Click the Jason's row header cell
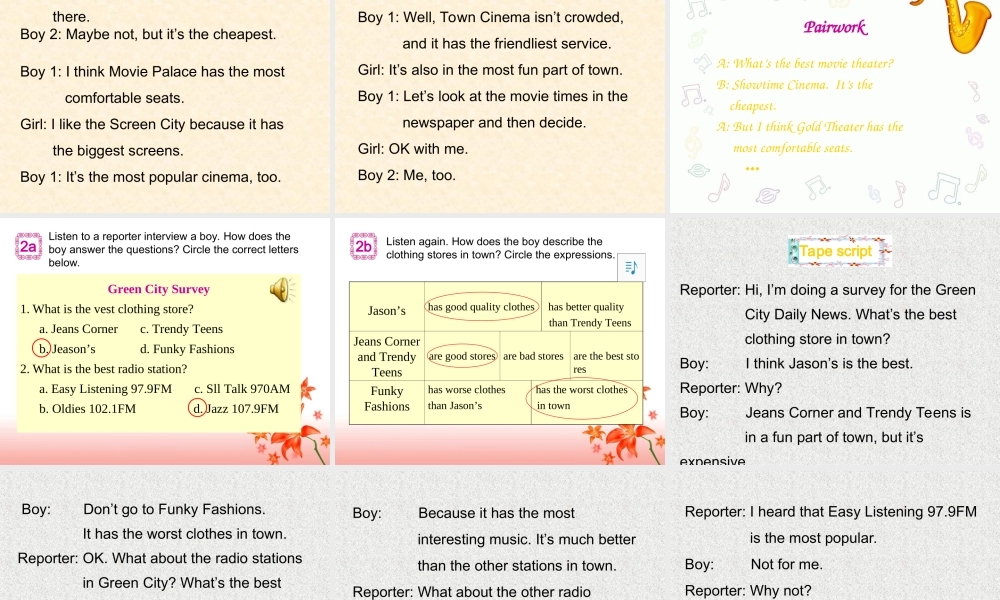Viewport: 1000px width, 600px height. [387, 307]
